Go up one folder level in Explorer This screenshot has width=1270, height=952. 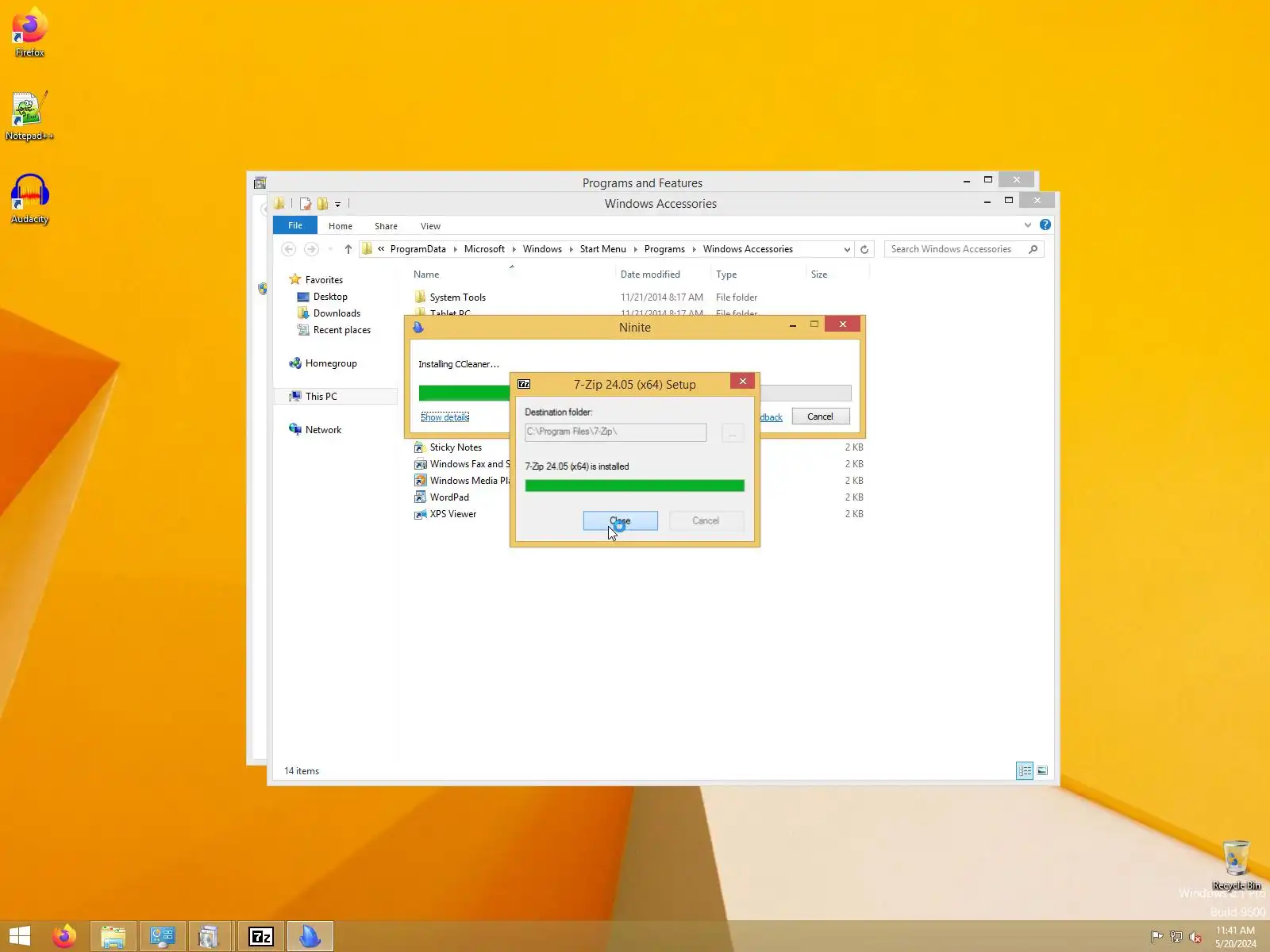[348, 249]
